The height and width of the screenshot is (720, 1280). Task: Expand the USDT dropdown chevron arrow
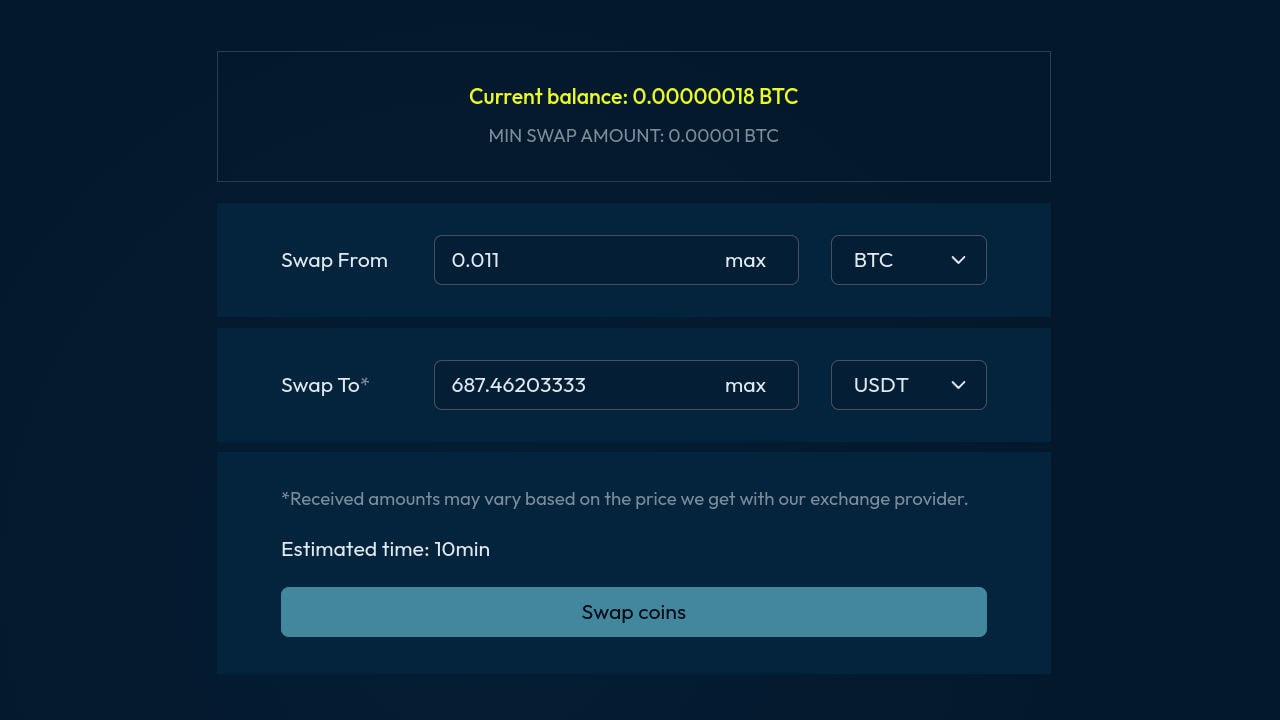958,385
